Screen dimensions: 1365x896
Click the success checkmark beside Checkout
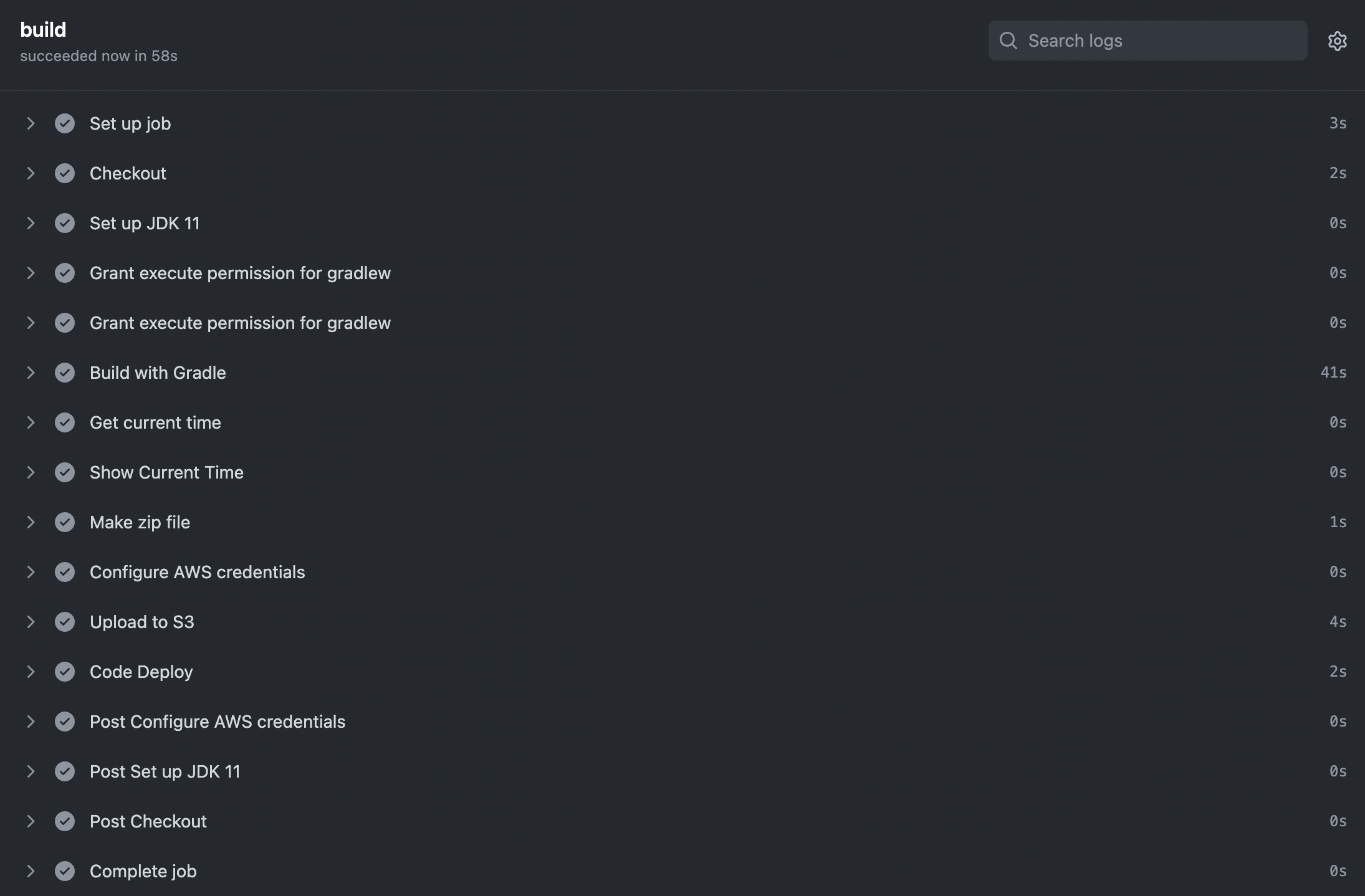(x=65, y=173)
